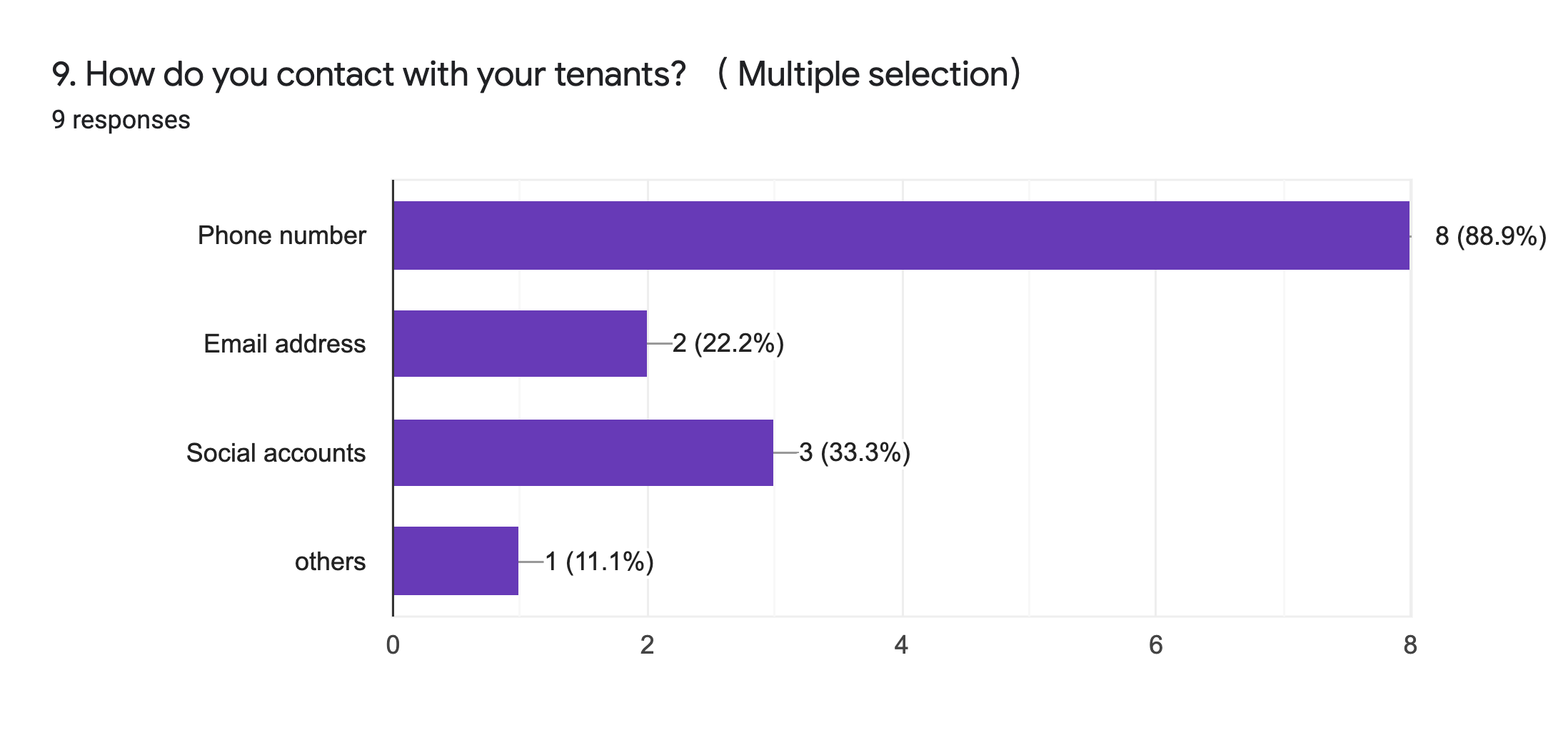Click the 8 (88.9%) data label
Screen dimensions: 1568x745
point(1491,236)
